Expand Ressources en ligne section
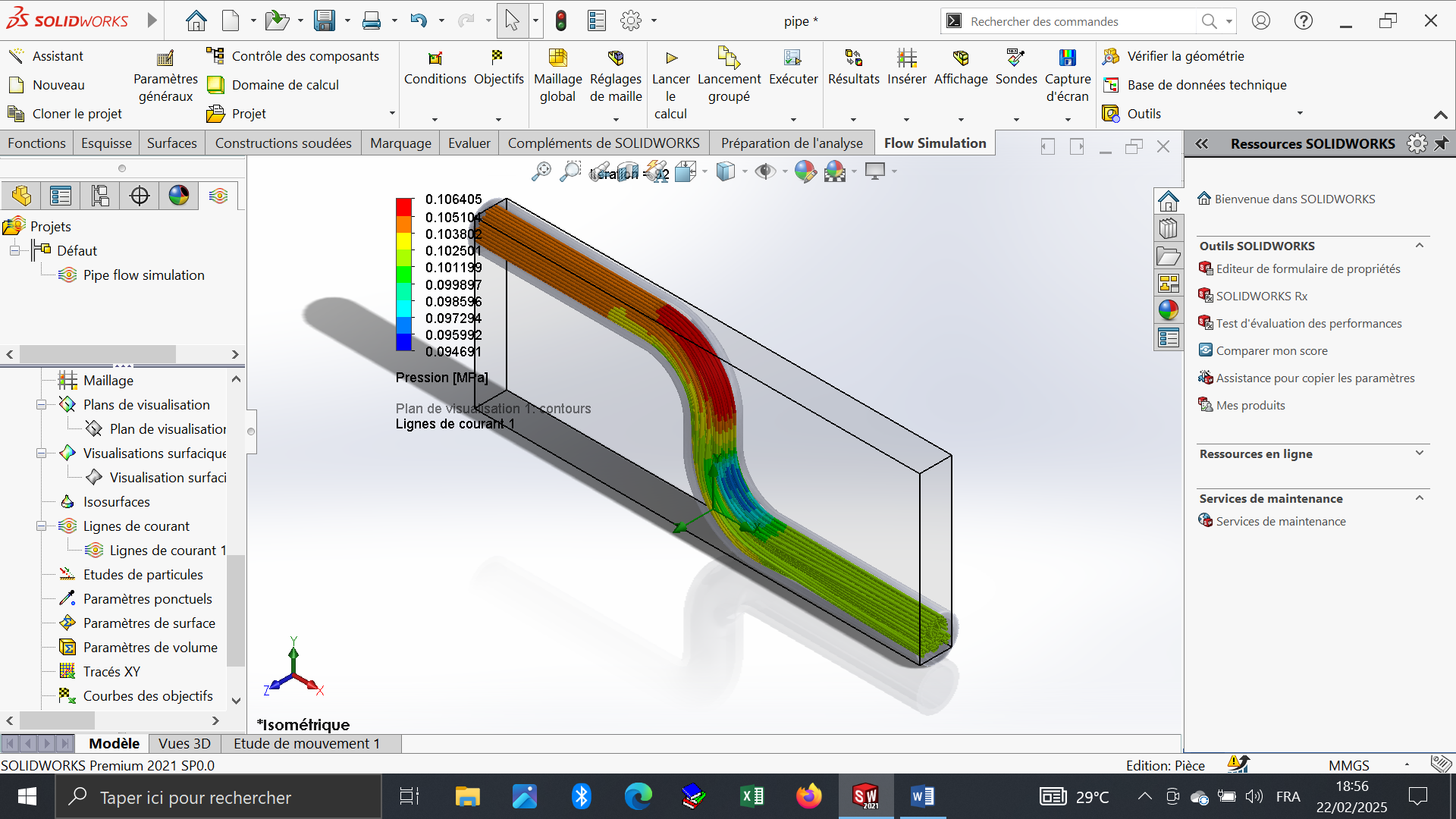The image size is (1456, 819). click(1419, 453)
